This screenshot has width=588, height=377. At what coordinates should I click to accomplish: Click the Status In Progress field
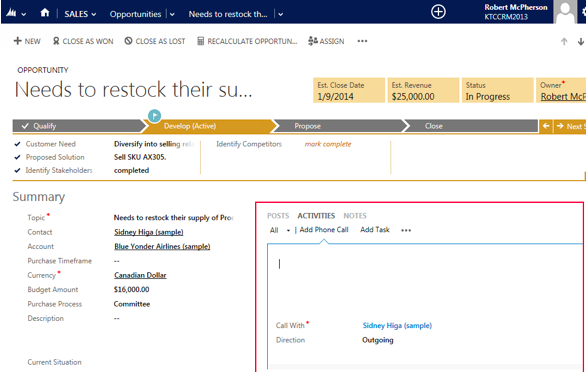(x=497, y=90)
